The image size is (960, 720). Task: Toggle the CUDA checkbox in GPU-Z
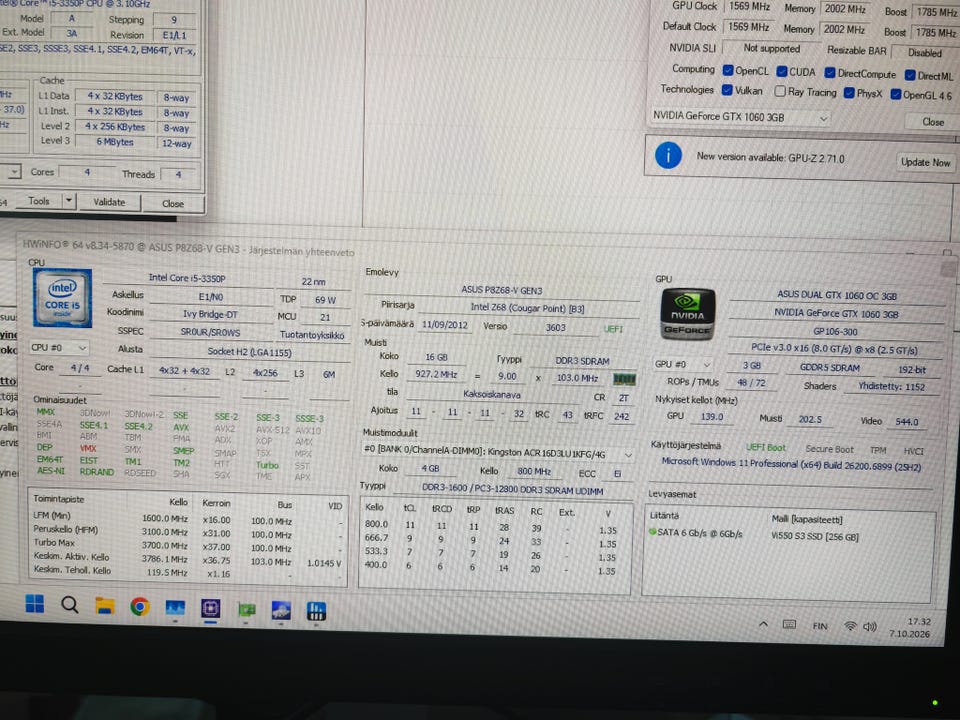(782, 72)
